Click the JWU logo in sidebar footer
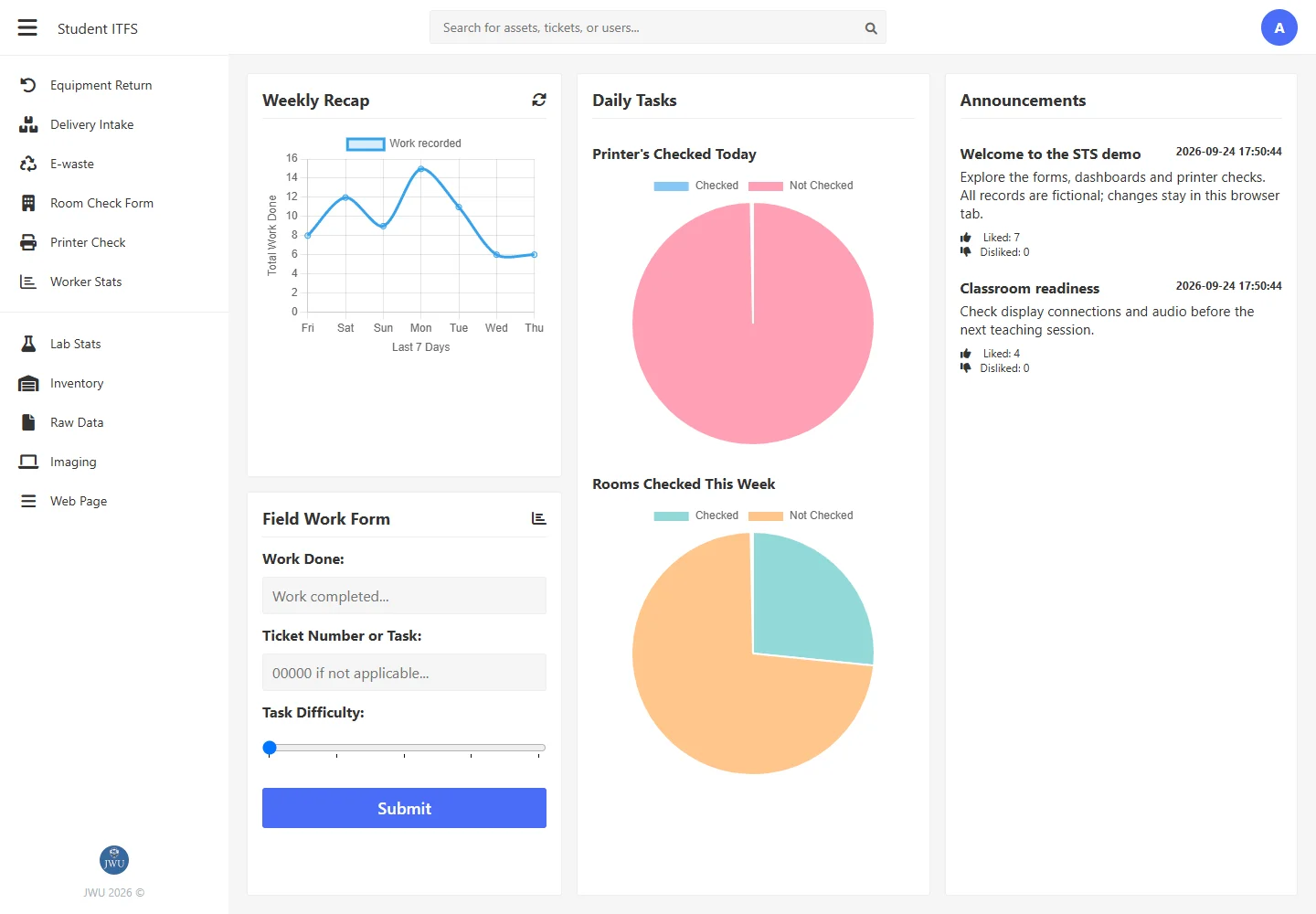The width and height of the screenshot is (1316, 914). pyautogui.click(x=114, y=860)
